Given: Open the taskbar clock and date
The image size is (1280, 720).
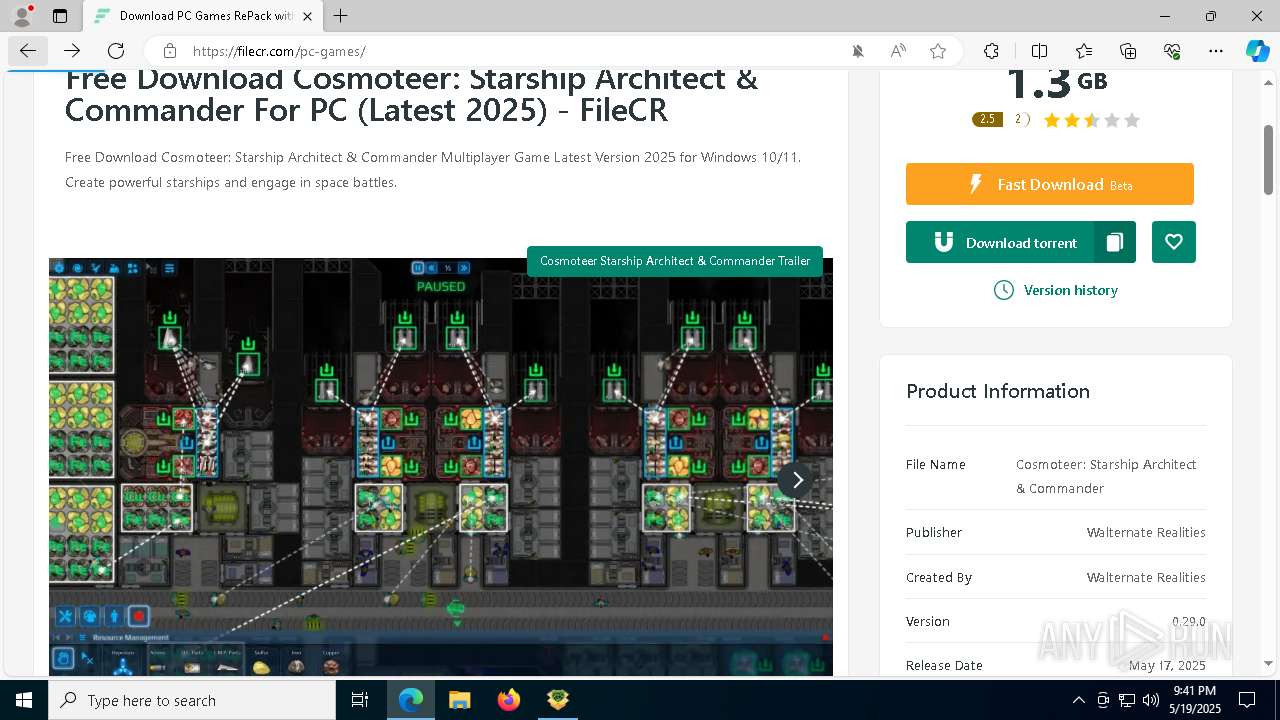Looking at the screenshot, I should [x=1194, y=700].
